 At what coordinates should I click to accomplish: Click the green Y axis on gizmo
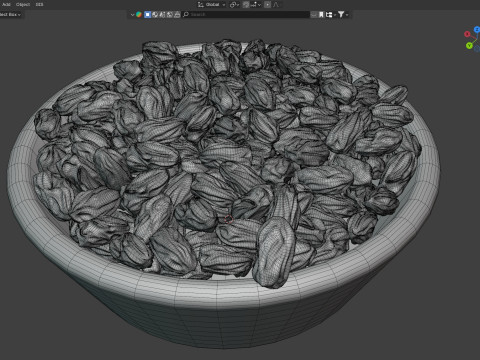469,46
